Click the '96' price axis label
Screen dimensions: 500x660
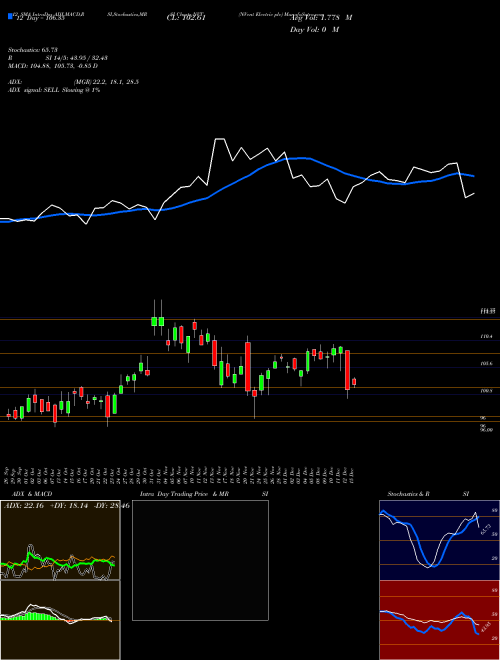click(484, 418)
